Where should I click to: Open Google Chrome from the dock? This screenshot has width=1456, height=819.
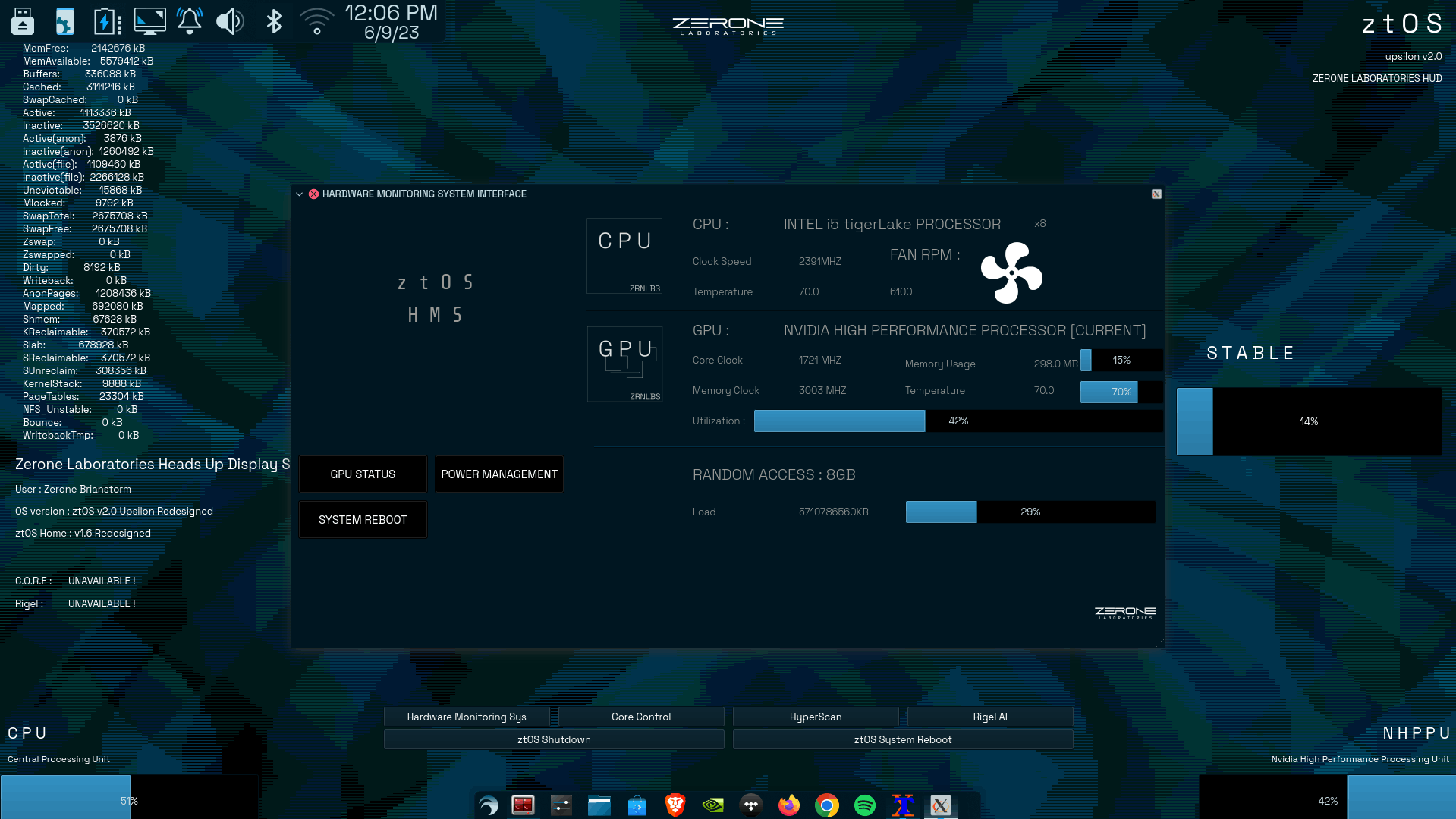coord(827,805)
